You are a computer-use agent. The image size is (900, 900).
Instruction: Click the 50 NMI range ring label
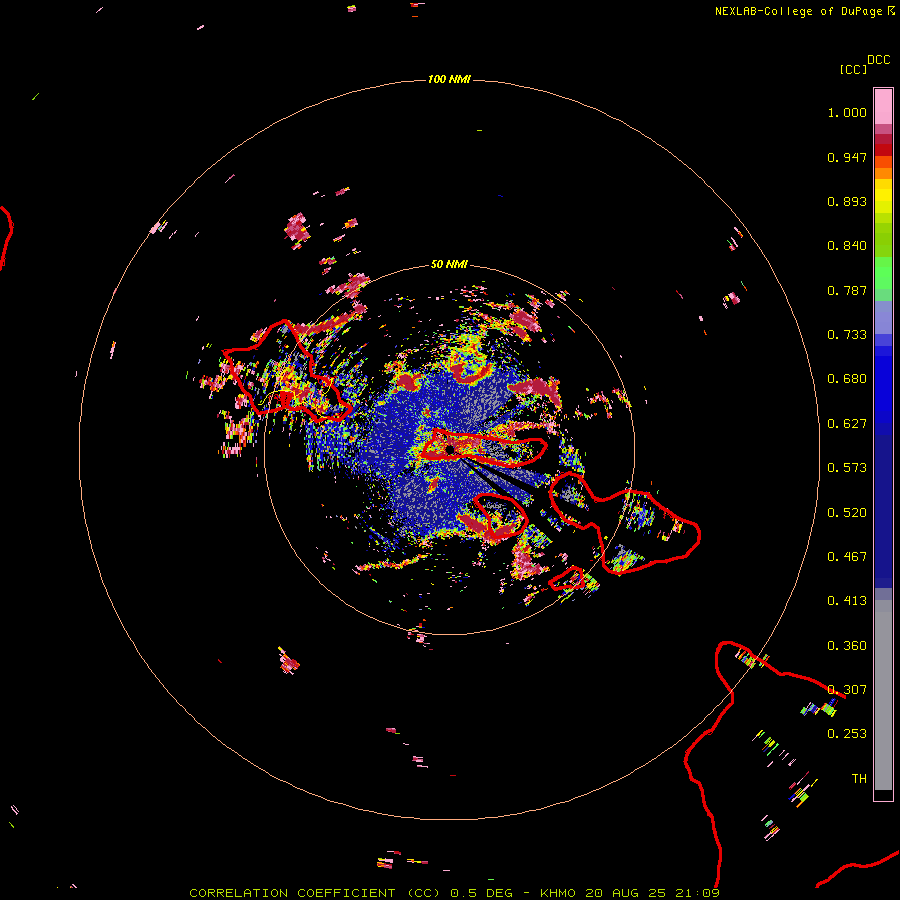coord(449,264)
